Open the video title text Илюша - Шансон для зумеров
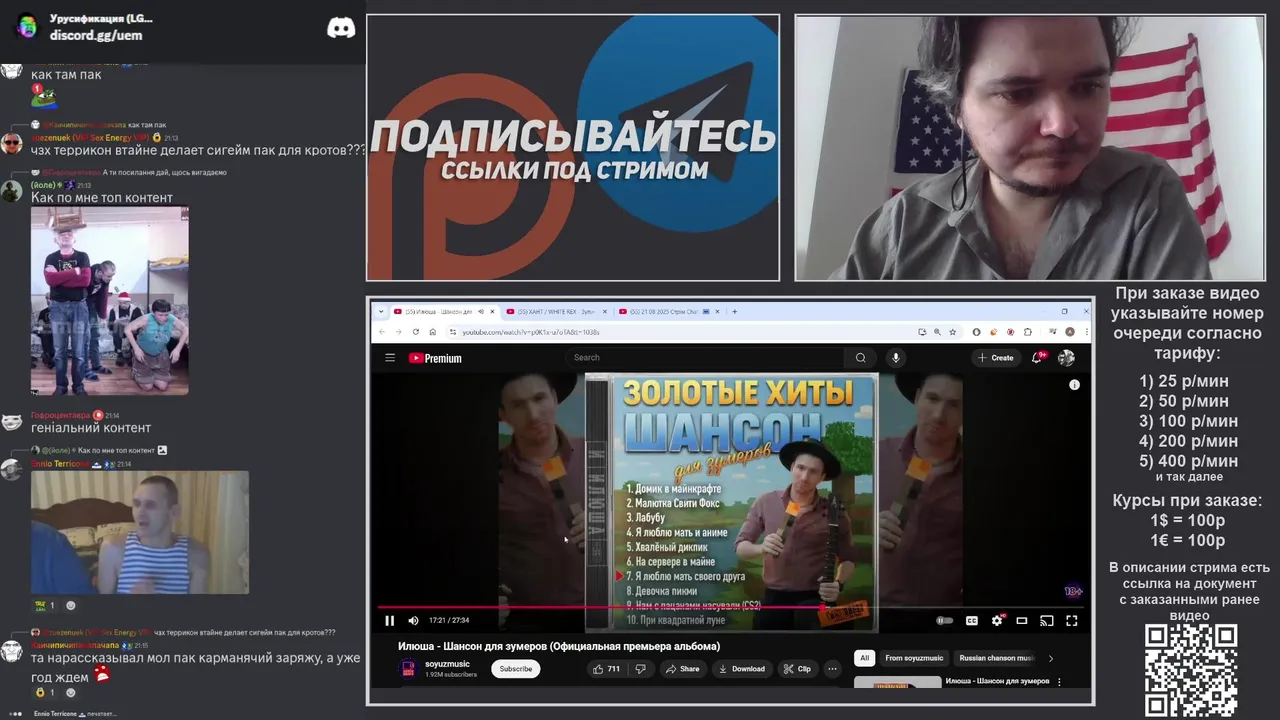The width and height of the screenshot is (1280, 720). click(559, 646)
